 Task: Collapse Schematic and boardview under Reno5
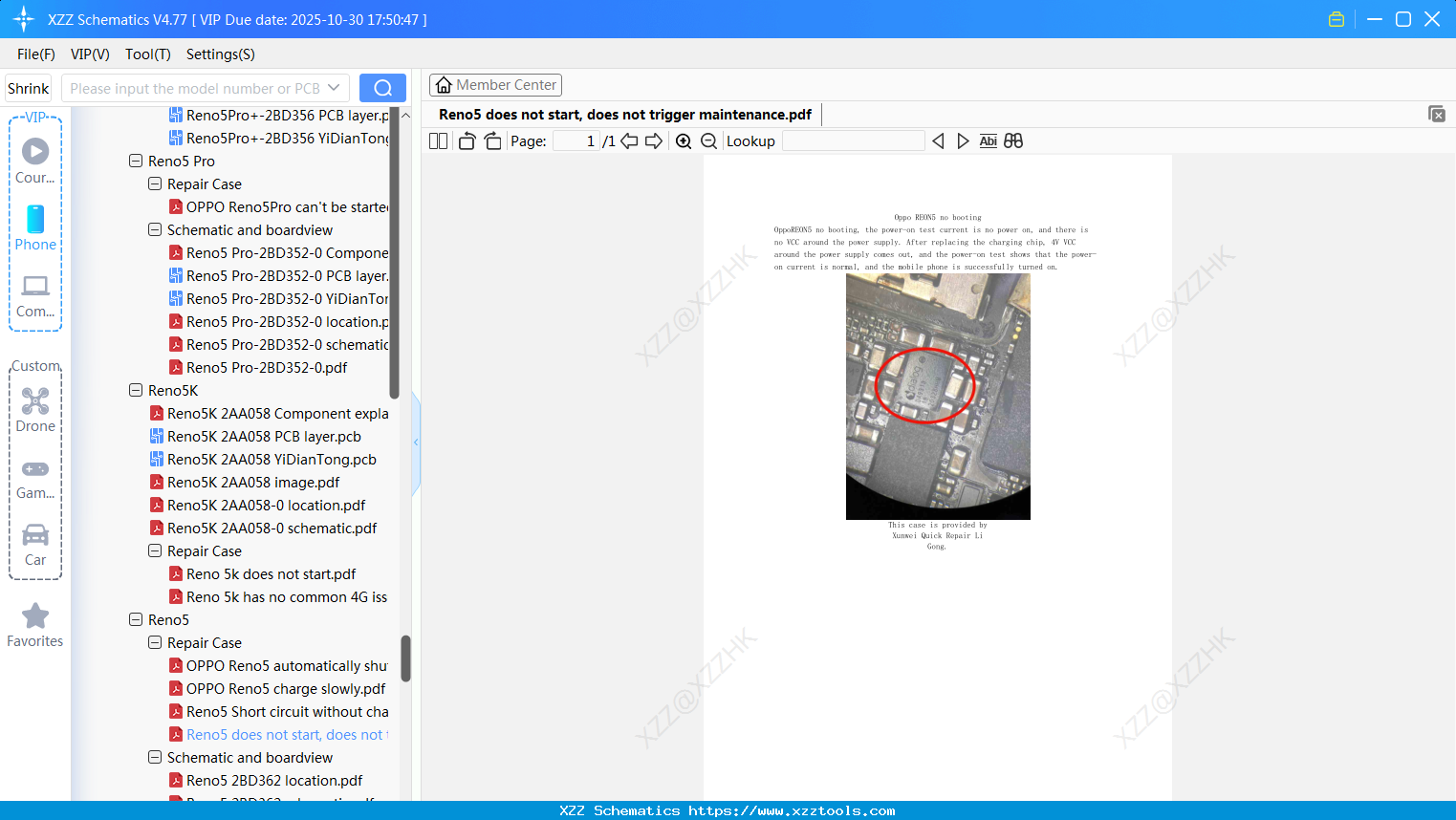click(155, 757)
